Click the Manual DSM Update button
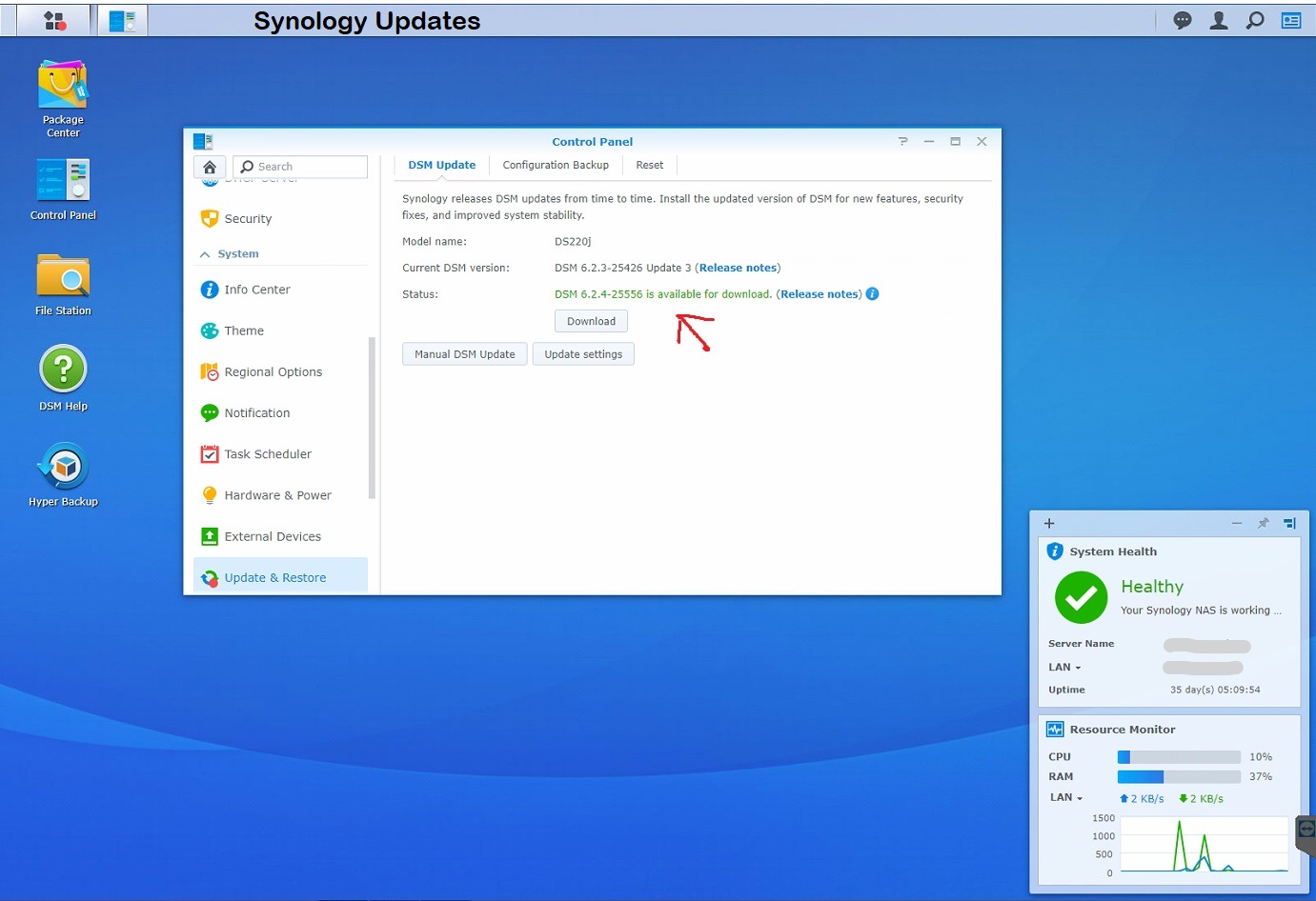The width and height of the screenshot is (1316, 901). tap(464, 354)
